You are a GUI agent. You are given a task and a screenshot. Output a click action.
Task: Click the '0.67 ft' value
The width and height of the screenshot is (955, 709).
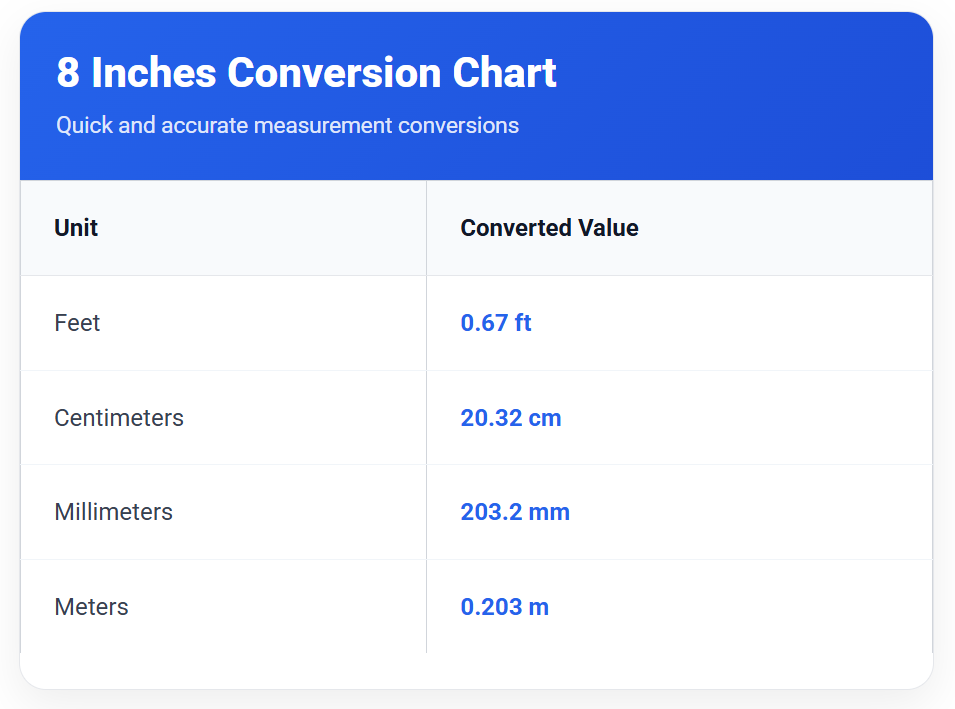[496, 323]
